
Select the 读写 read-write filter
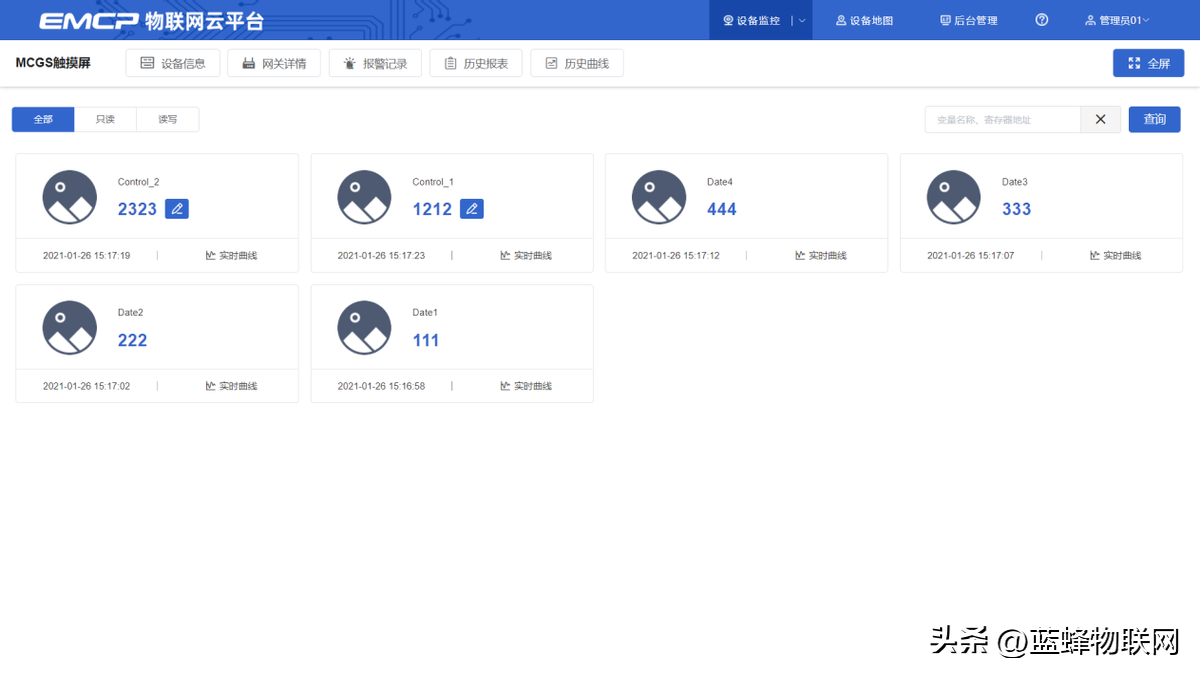[167, 120]
